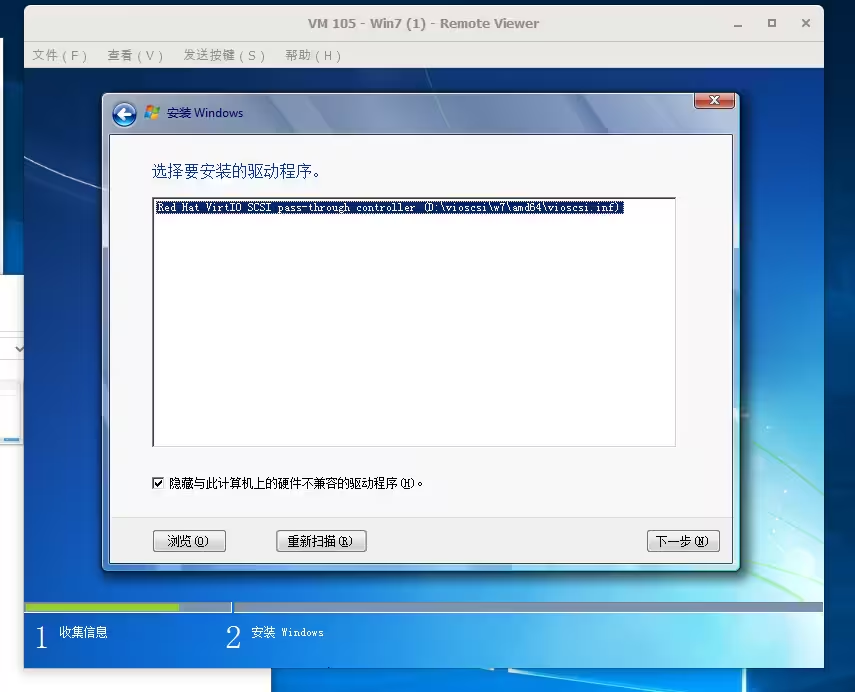The width and height of the screenshot is (855, 692).
Task: Select the Red Hat VirtIO SCSI pass-through controller driver
Action: click(x=389, y=207)
